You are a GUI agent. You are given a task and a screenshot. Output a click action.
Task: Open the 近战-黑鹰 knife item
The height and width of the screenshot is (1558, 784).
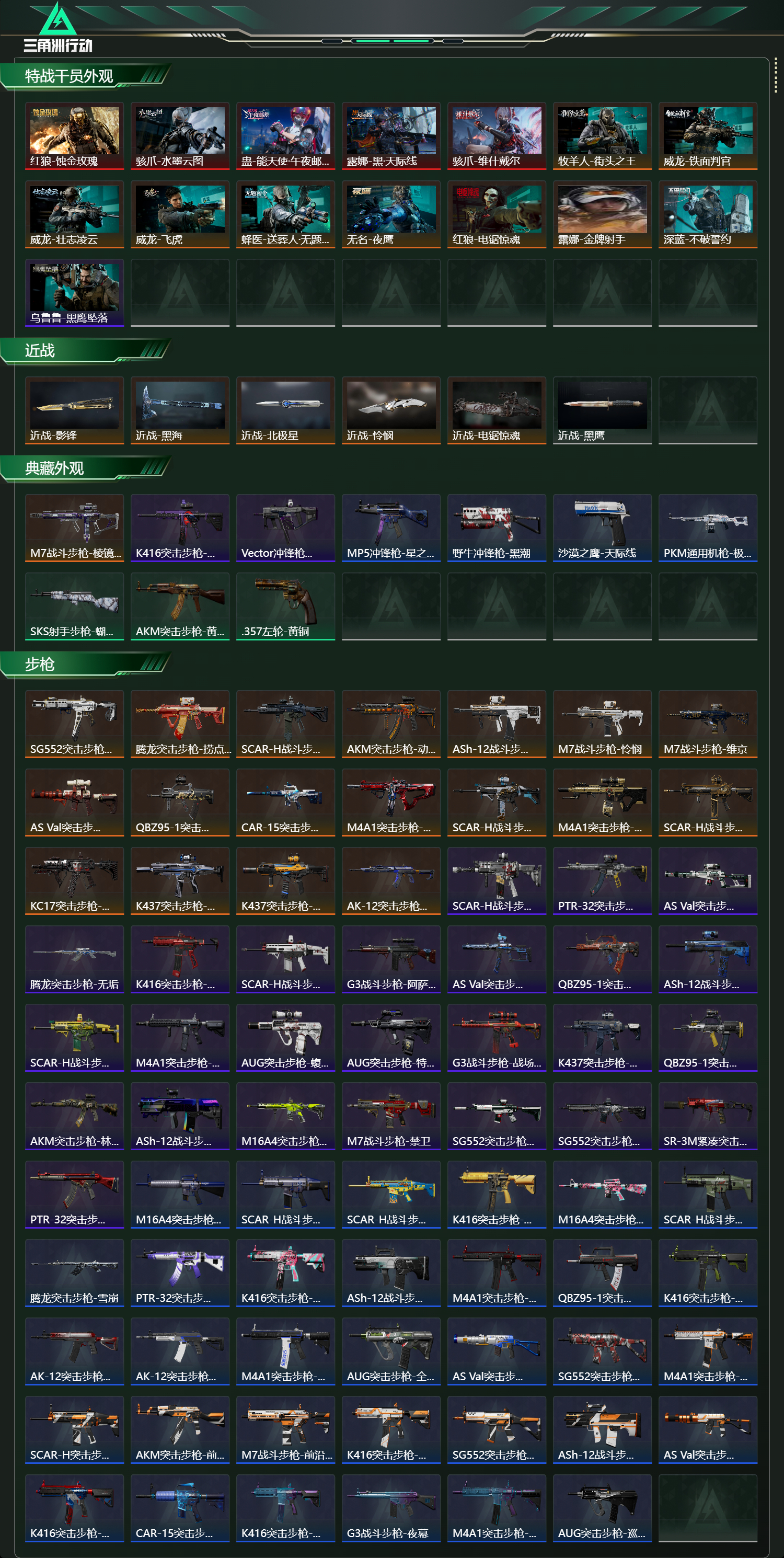602,410
